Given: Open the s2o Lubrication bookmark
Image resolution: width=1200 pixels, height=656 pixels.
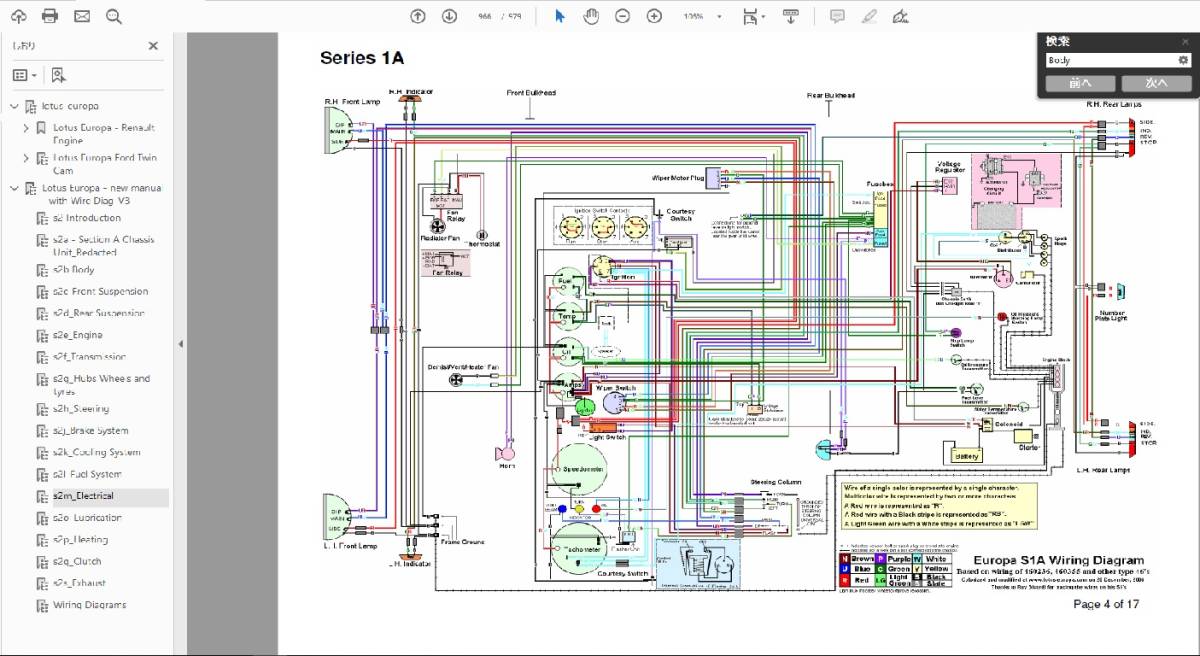Looking at the screenshot, I should [x=87, y=518].
